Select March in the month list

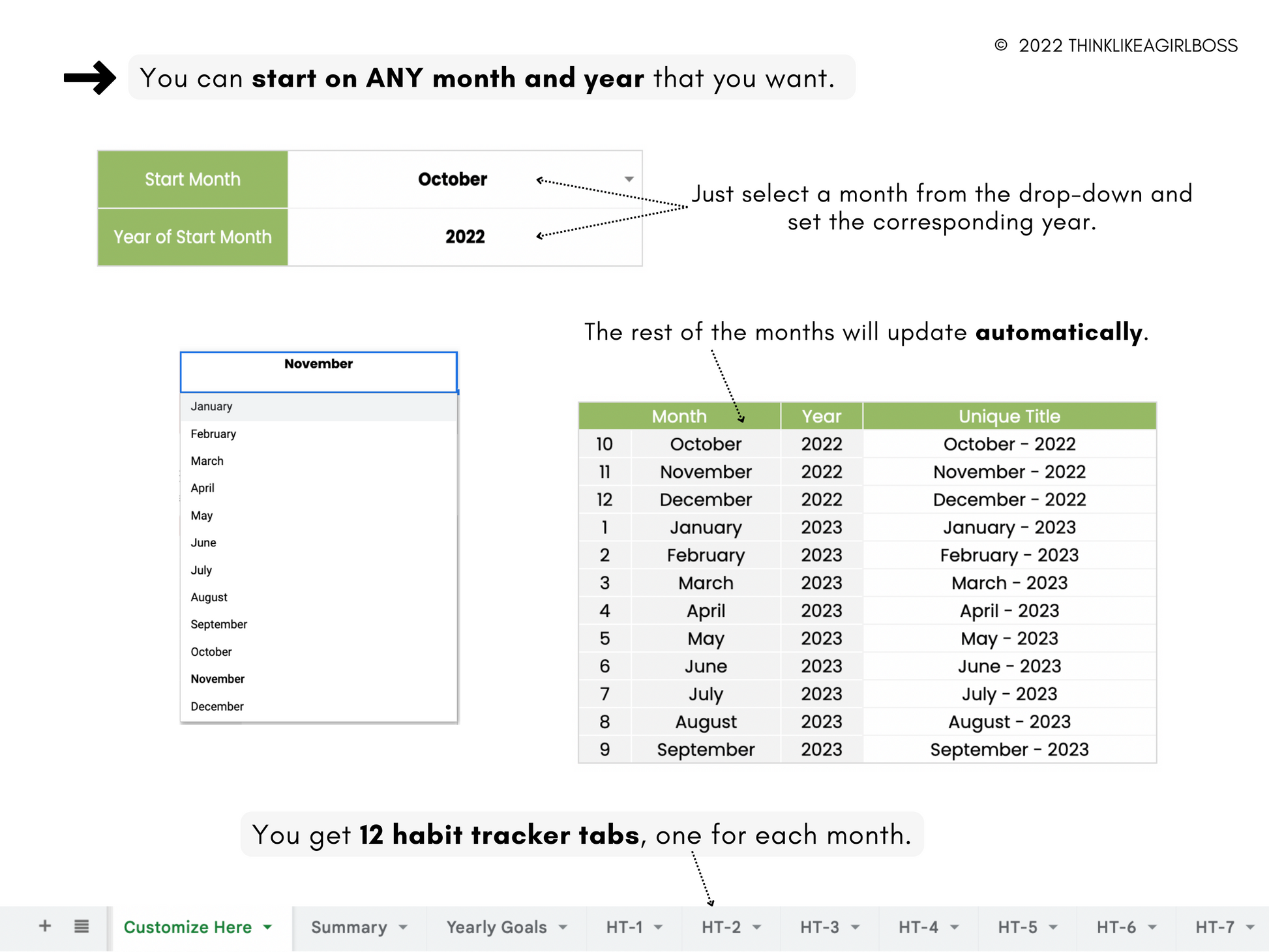[207, 461]
